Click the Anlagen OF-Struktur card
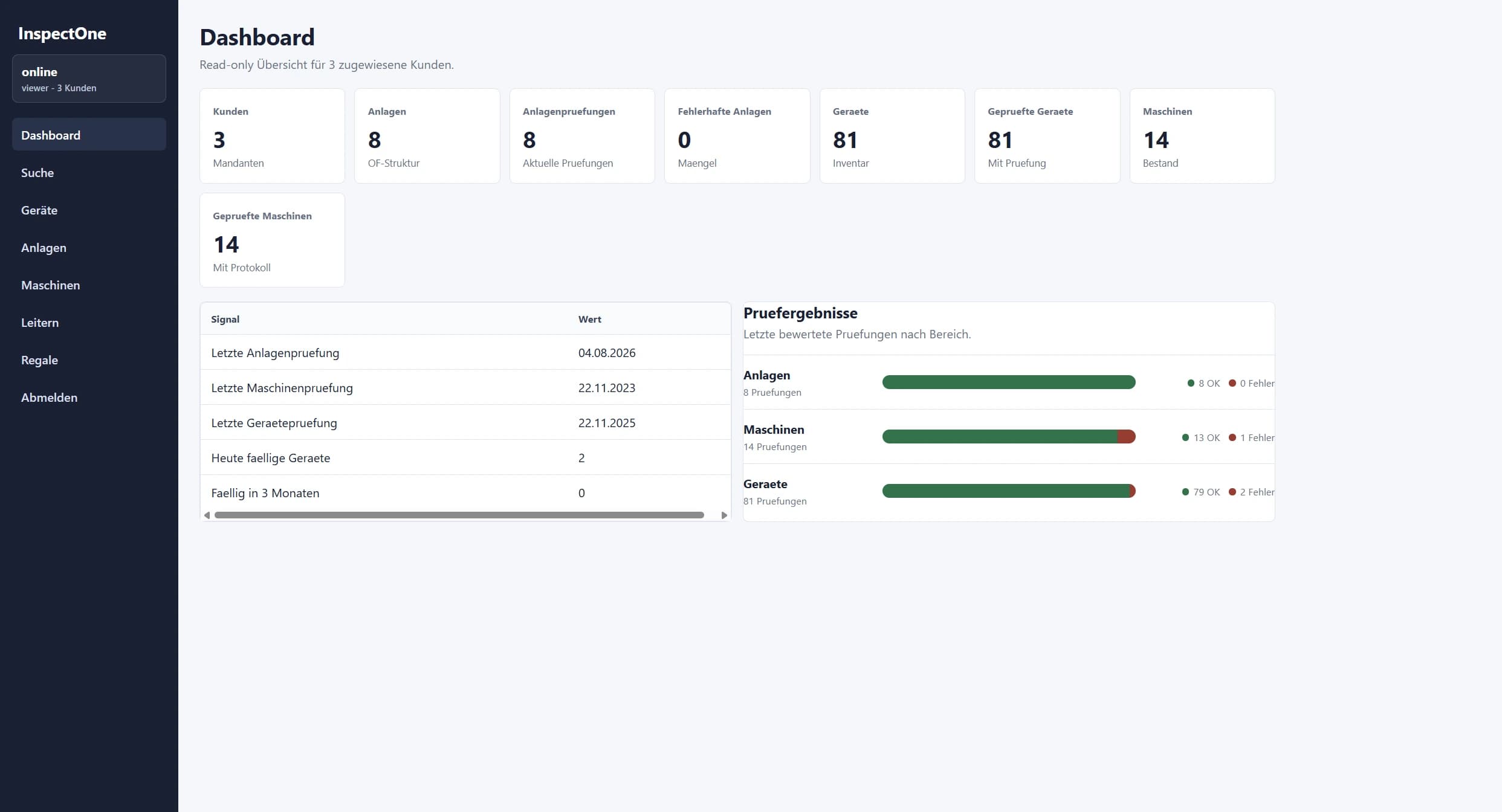Screen dimensions: 1502x812 pyautogui.click(x=427, y=136)
